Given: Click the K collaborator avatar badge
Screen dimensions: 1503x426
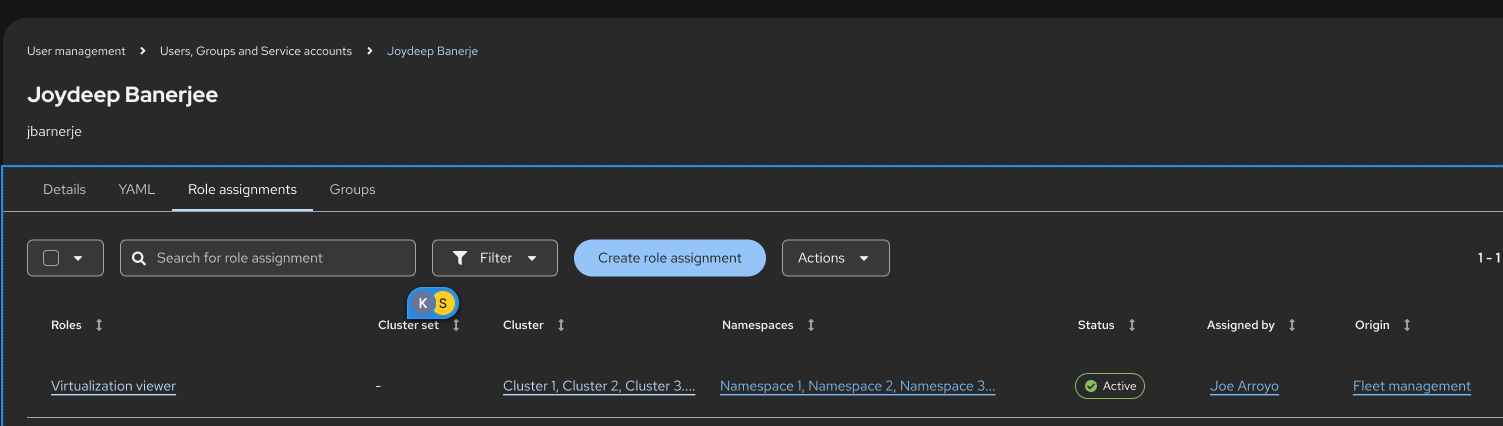Looking at the screenshot, I should [x=423, y=302].
